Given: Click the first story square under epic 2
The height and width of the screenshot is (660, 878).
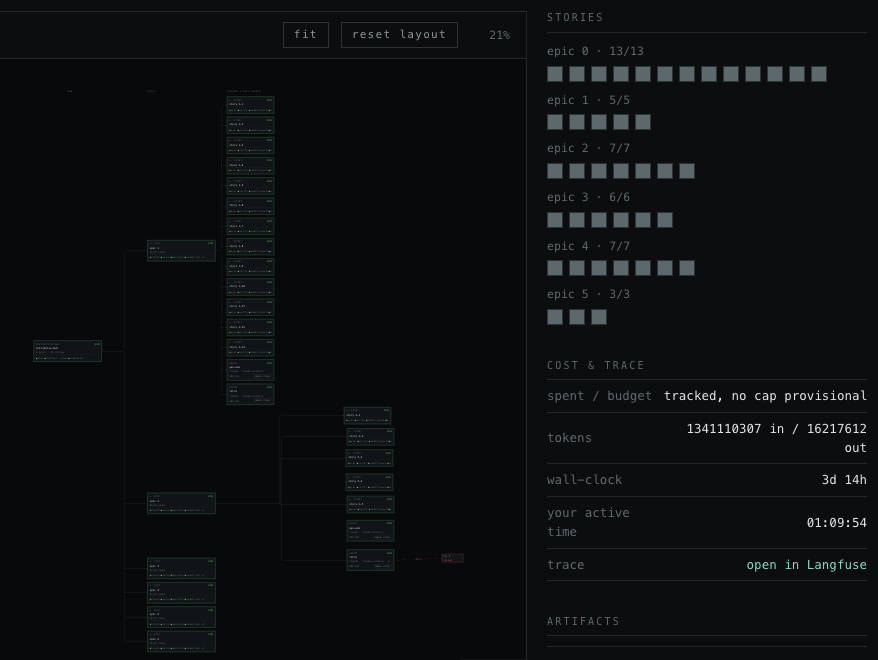Looking at the screenshot, I should click(x=555, y=171).
